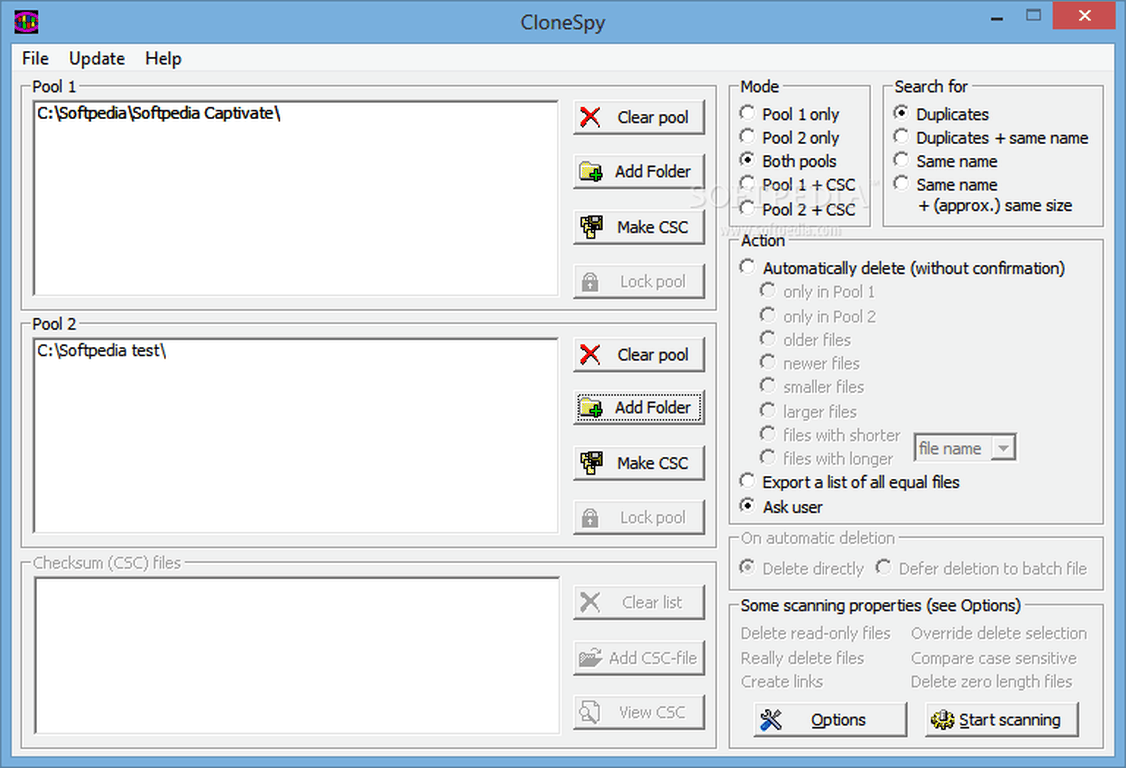Open the File menu
The height and width of the screenshot is (768, 1126).
coord(35,58)
